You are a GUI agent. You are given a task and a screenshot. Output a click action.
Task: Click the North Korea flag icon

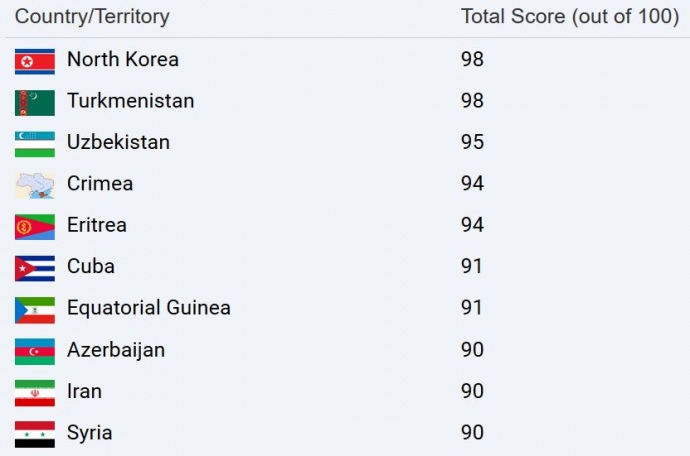point(35,61)
